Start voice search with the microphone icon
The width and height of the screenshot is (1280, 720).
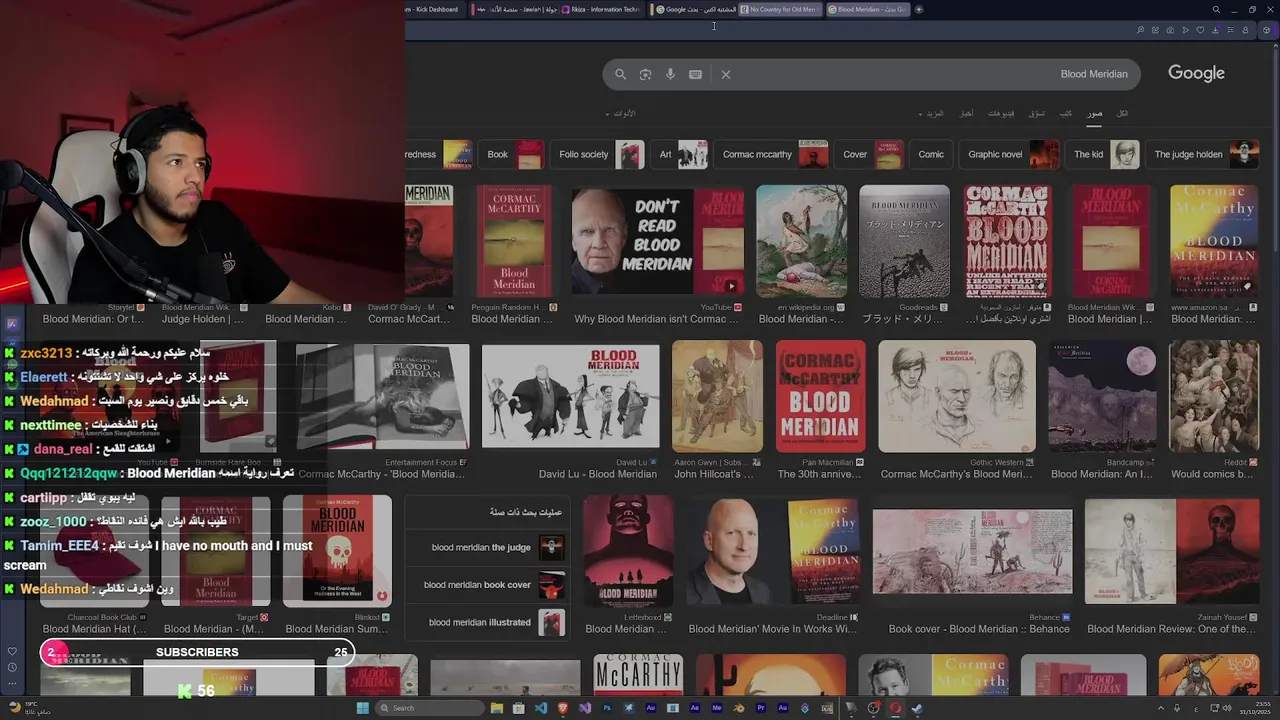click(x=670, y=74)
